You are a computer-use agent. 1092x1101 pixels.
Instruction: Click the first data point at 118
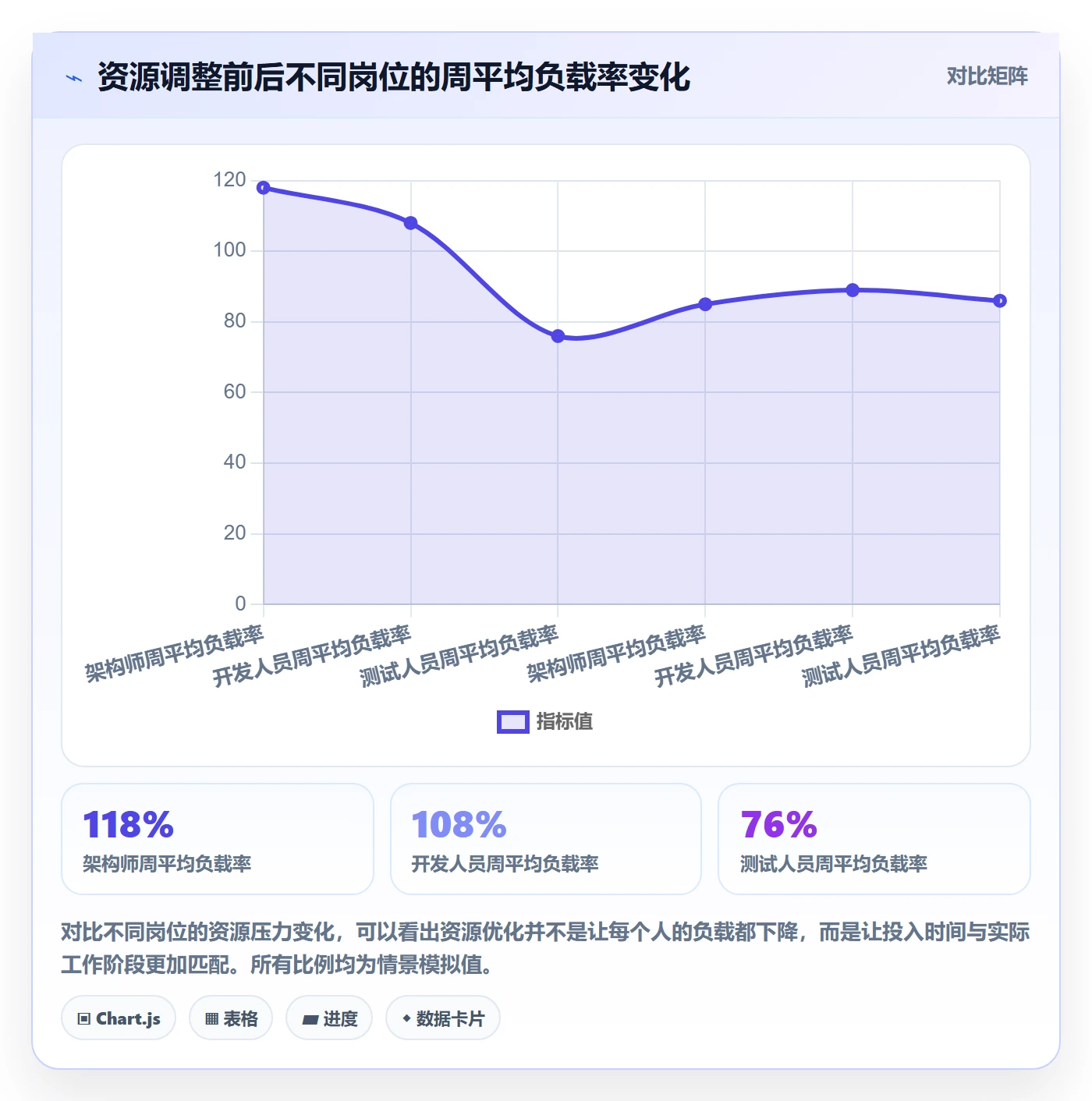pyautogui.click(x=264, y=188)
